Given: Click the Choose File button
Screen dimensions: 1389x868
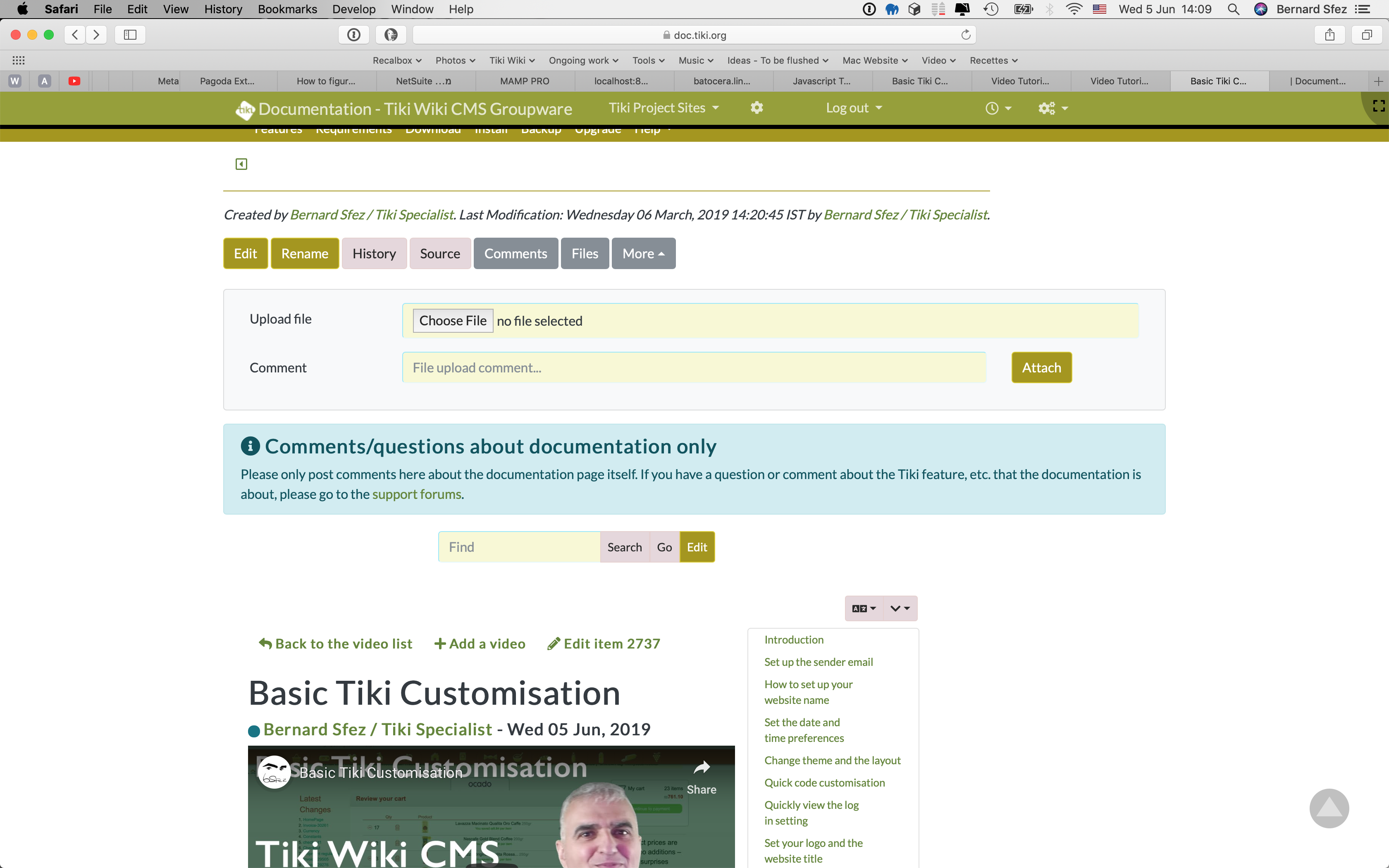Looking at the screenshot, I should pyautogui.click(x=453, y=320).
